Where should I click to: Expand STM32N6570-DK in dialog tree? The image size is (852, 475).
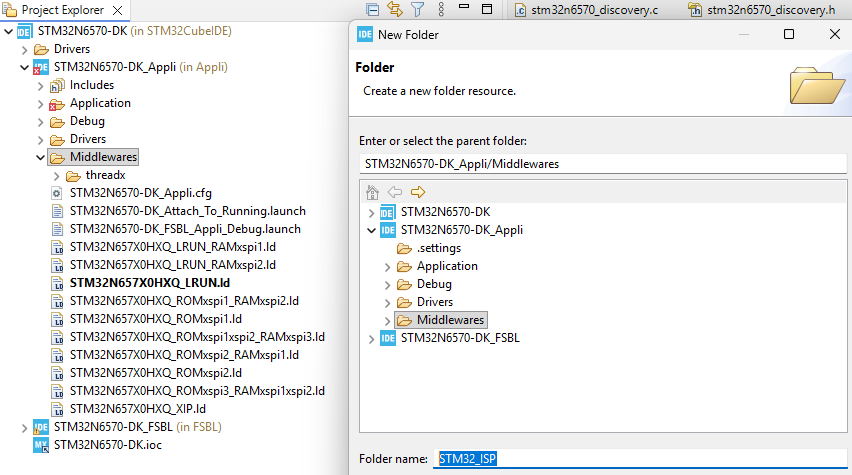coord(372,212)
